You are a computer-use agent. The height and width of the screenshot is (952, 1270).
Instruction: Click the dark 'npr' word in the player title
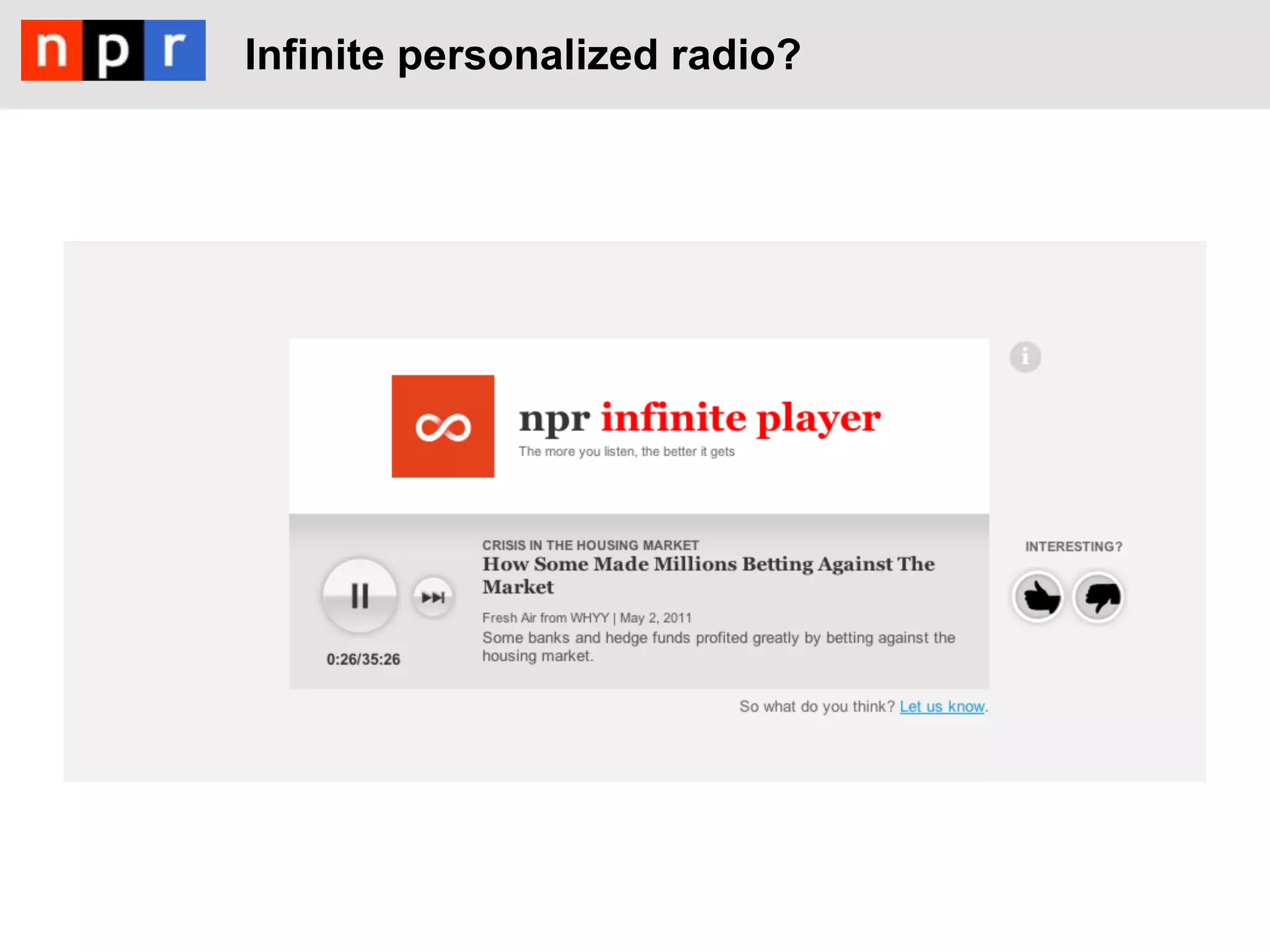[x=554, y=420]
